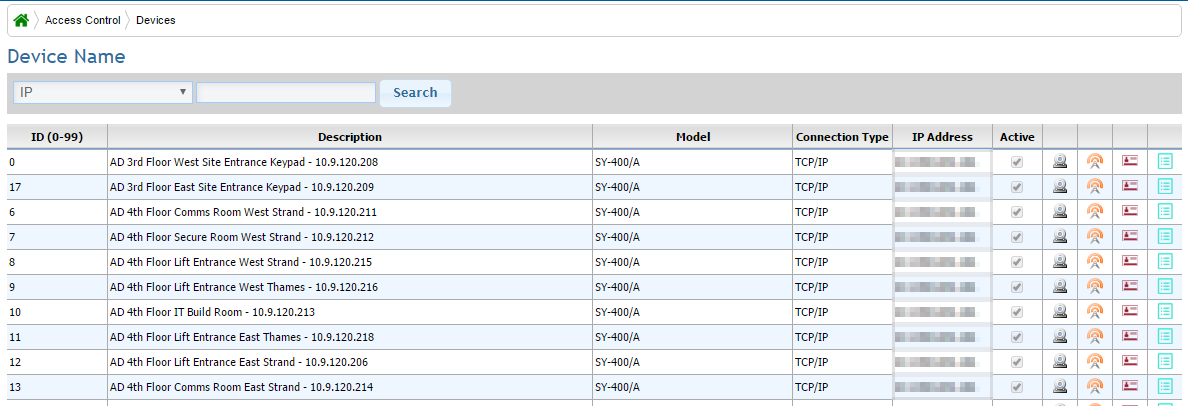Image resolution: width=1188 pixels, height=406 pixels.
Task: Toggle Active checkbox for Secure Room West Strand
Action: tap(1018, 237)
